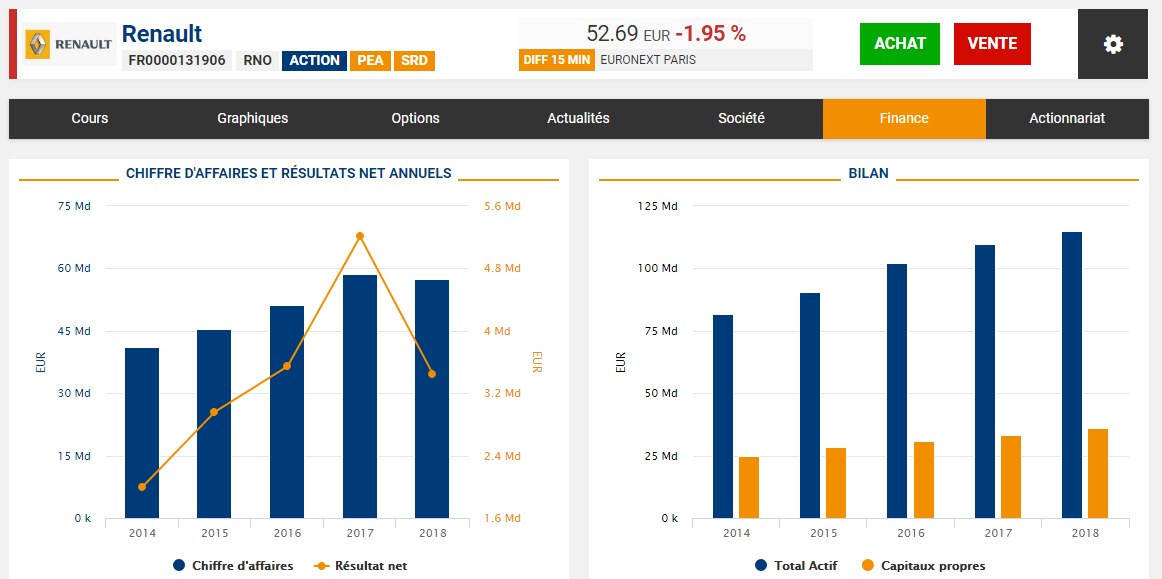Click the ACTION tag badge
1162x579 pixels.
[314, 61]
